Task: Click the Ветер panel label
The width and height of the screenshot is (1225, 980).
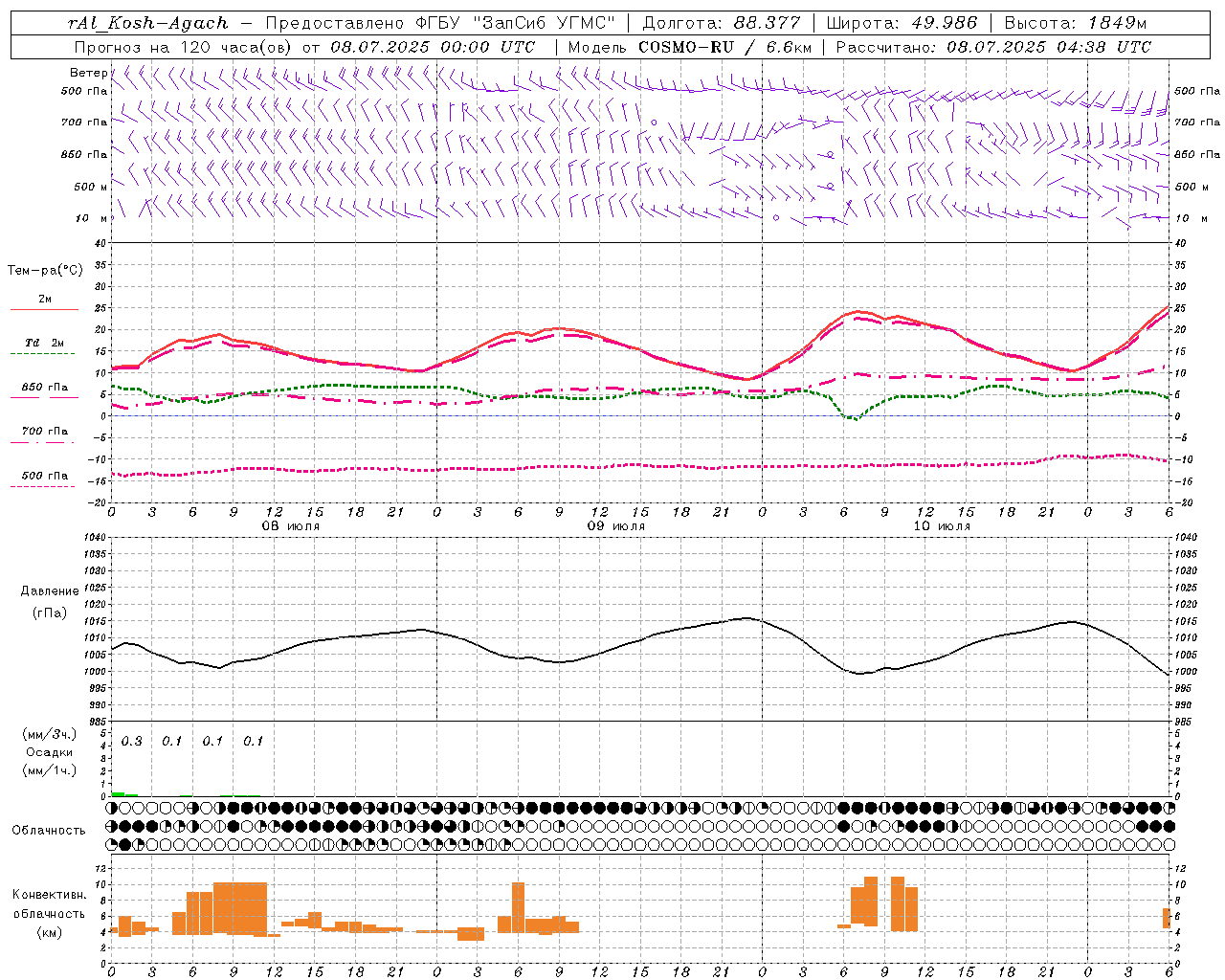Action: tap(88, 73)
